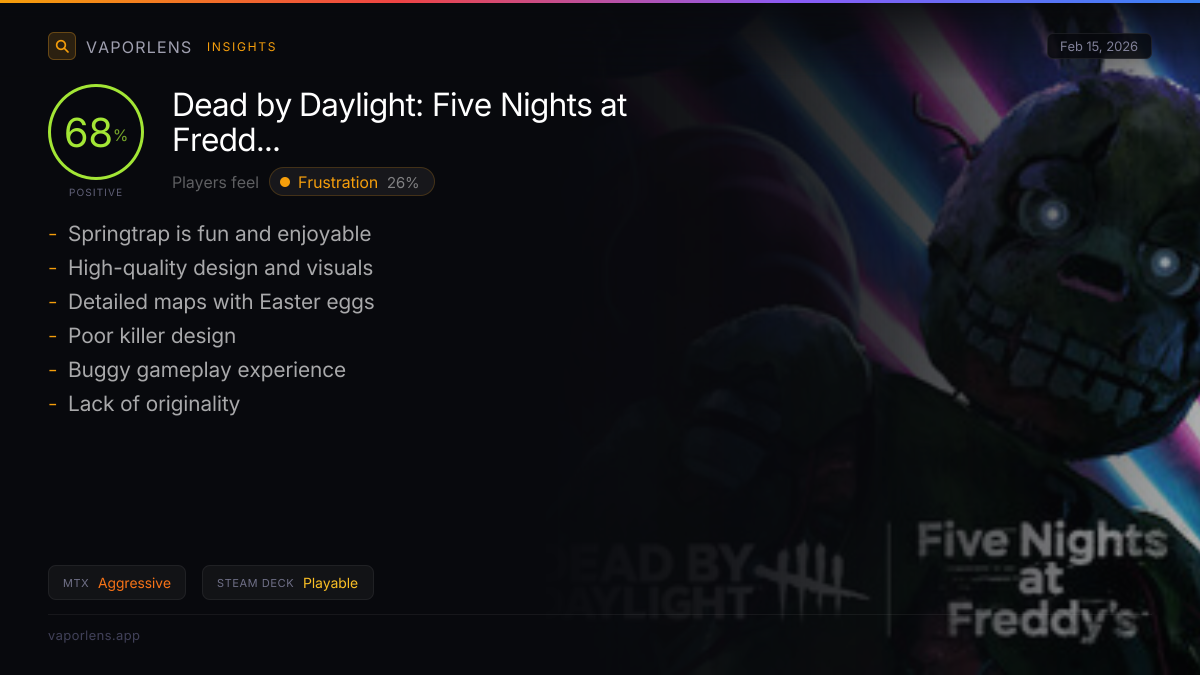Click "Detailed maps with Easter eggs" insight
Image resolution: width=1200 pixels, height=675 pixels.
pyautogui.click(x=221, y=302)
